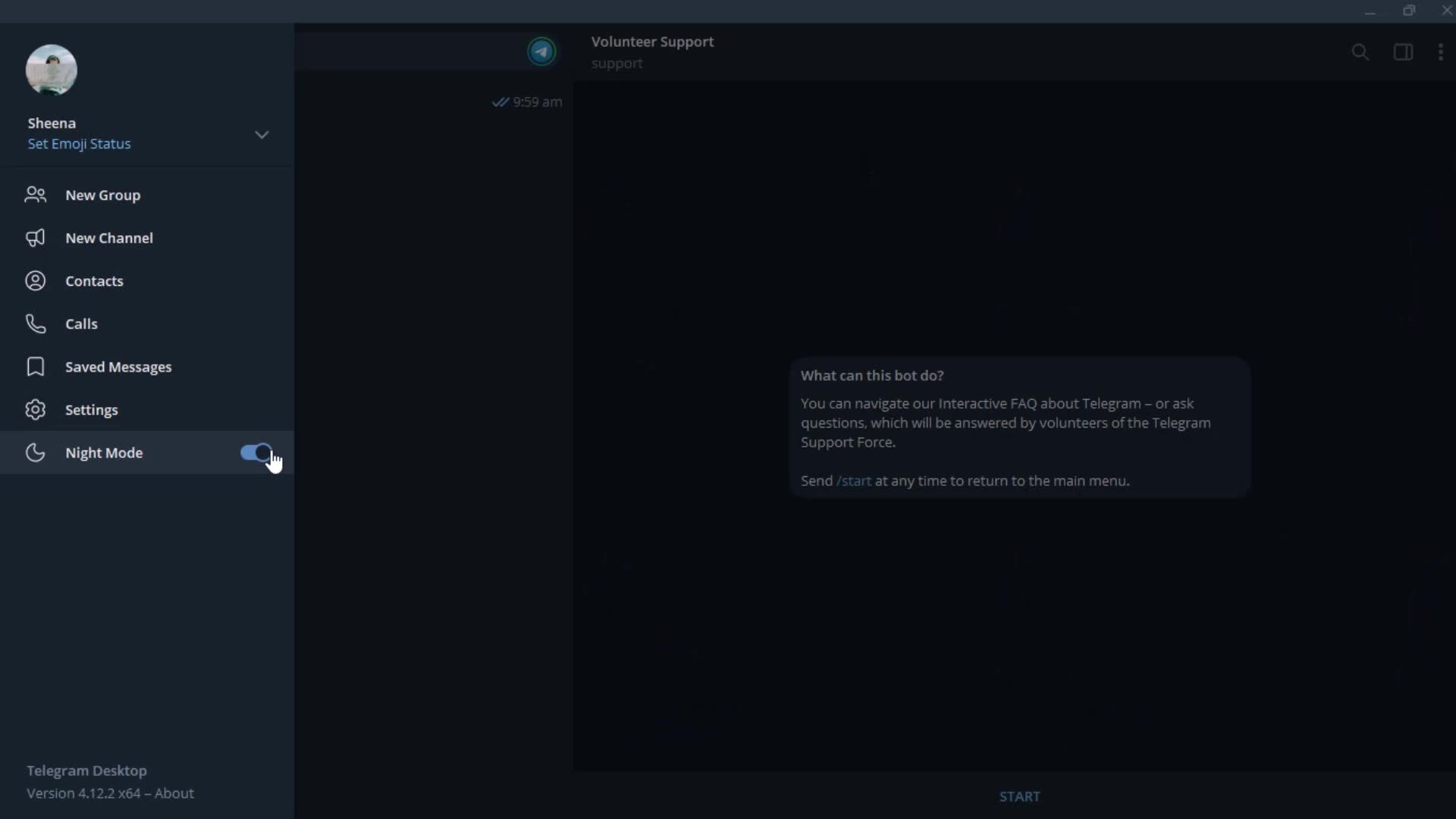
Task: Click the Night Mode label text
Action: (104, 453)
